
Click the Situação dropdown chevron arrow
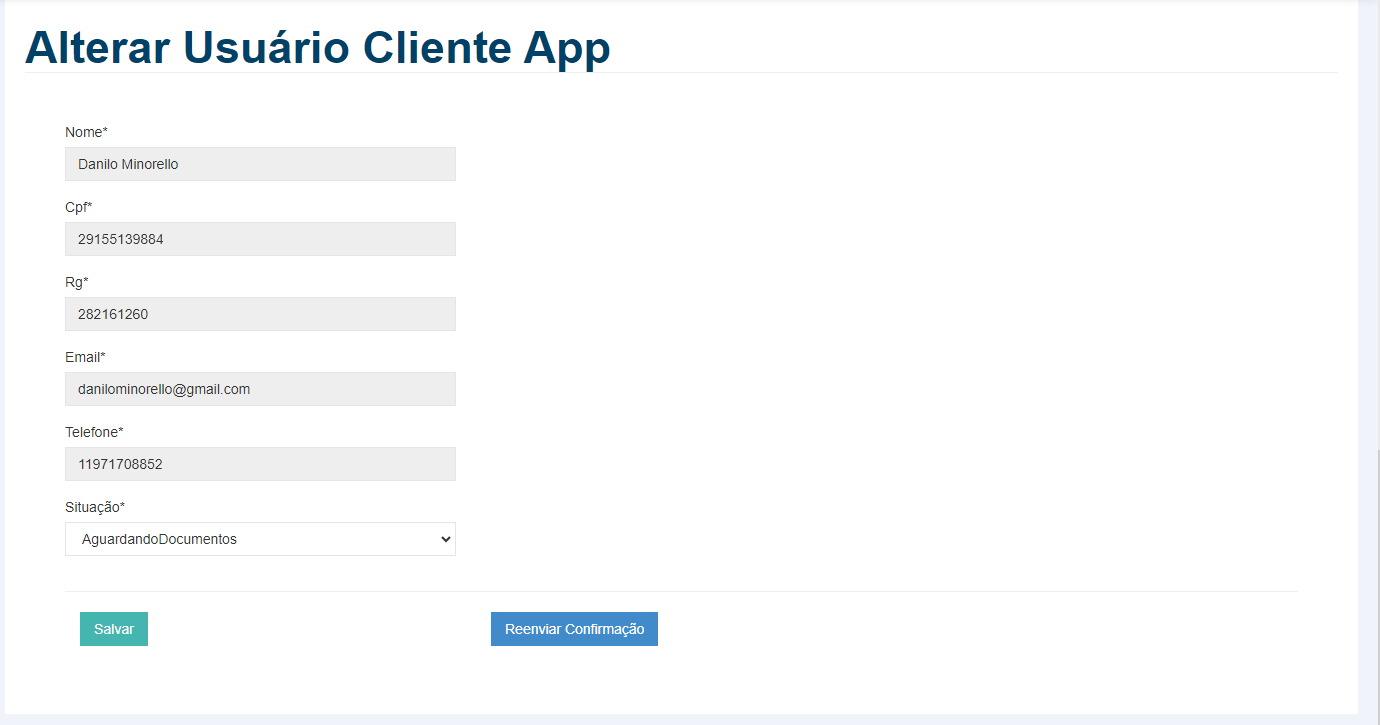pyautogui.click(x=445, y=539)
